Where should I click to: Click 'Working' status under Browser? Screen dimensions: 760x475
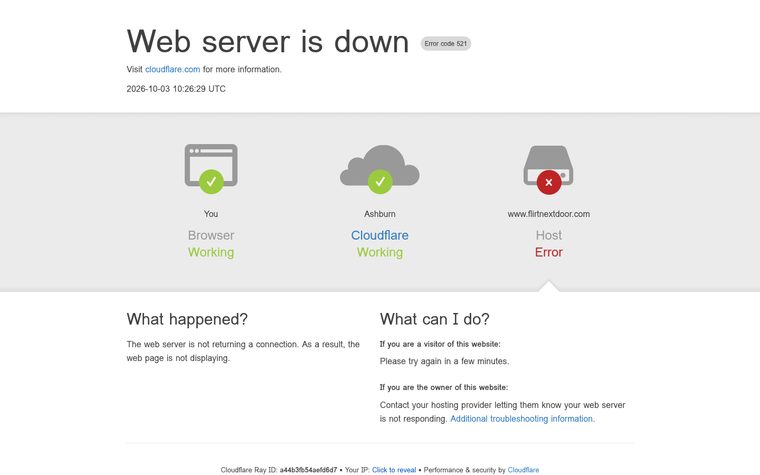[x=211, y=253]
